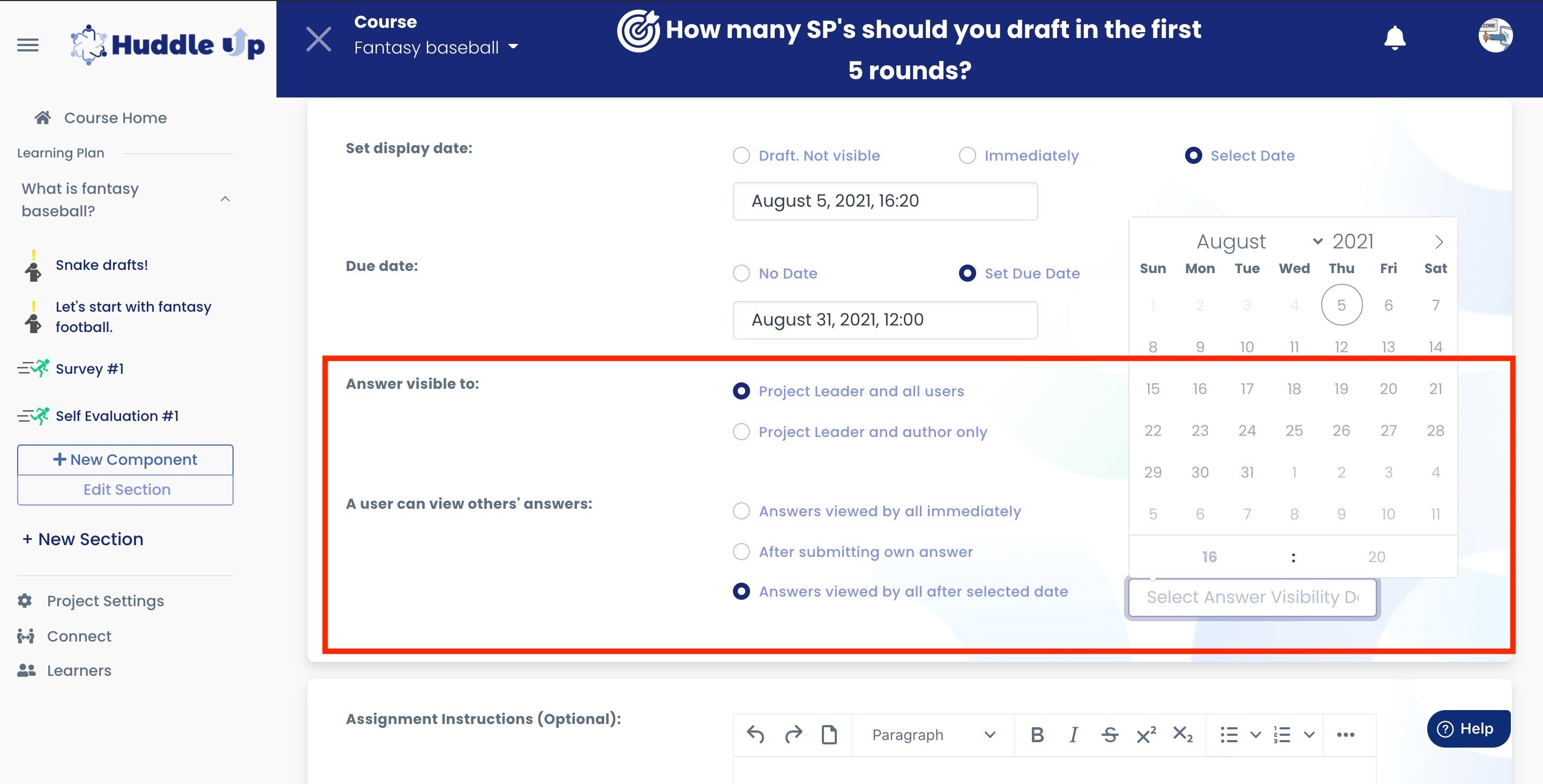The height and width of the screenshot is (784, 1543).
Task: Click the Course Home house icon
Action: (x=42, y=117)
